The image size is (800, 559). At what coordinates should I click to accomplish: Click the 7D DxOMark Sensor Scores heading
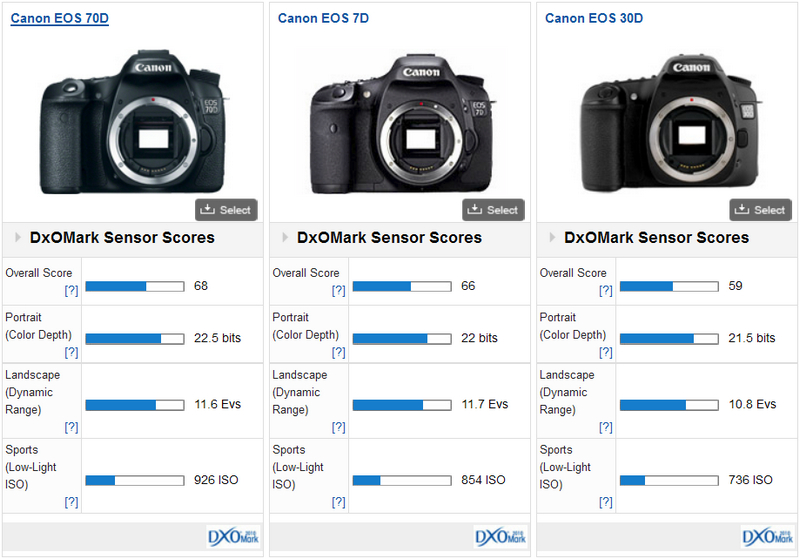click(390, 238)
